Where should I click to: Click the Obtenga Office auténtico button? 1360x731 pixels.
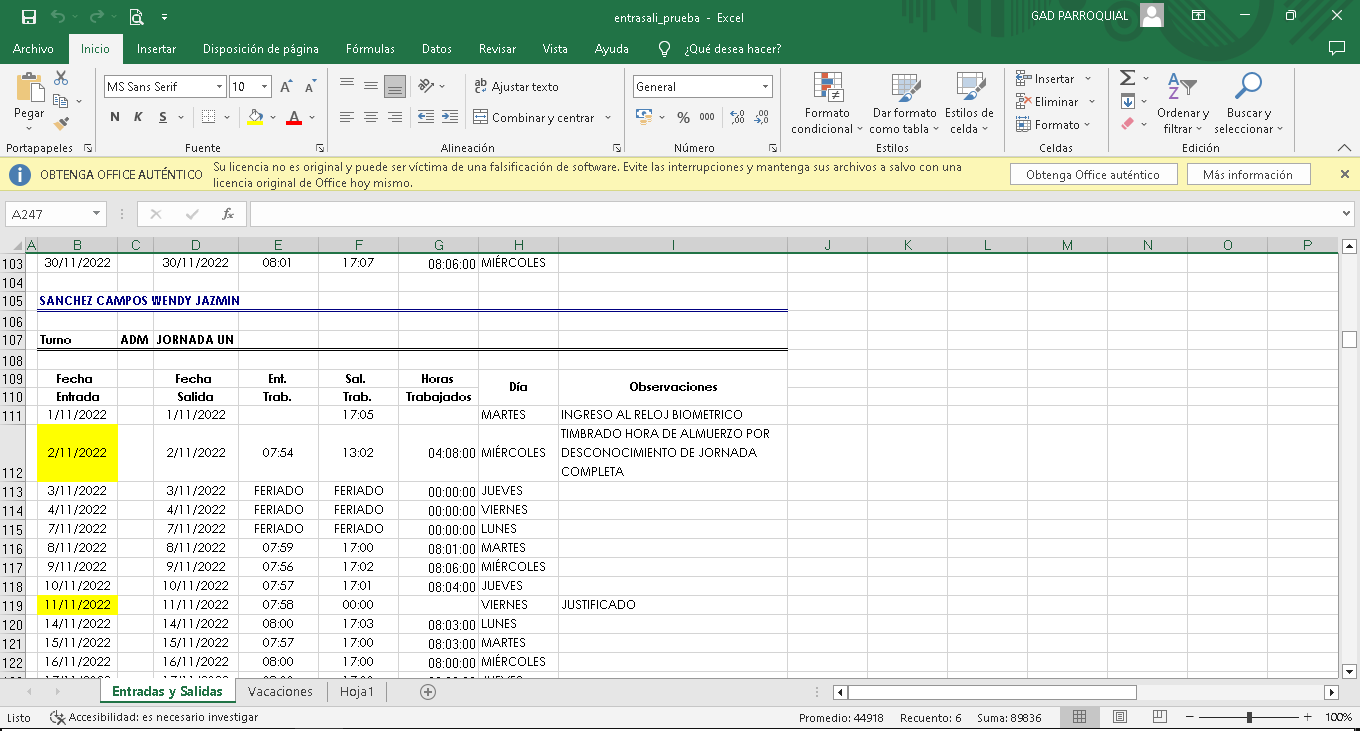click(x=1092, y=175)
